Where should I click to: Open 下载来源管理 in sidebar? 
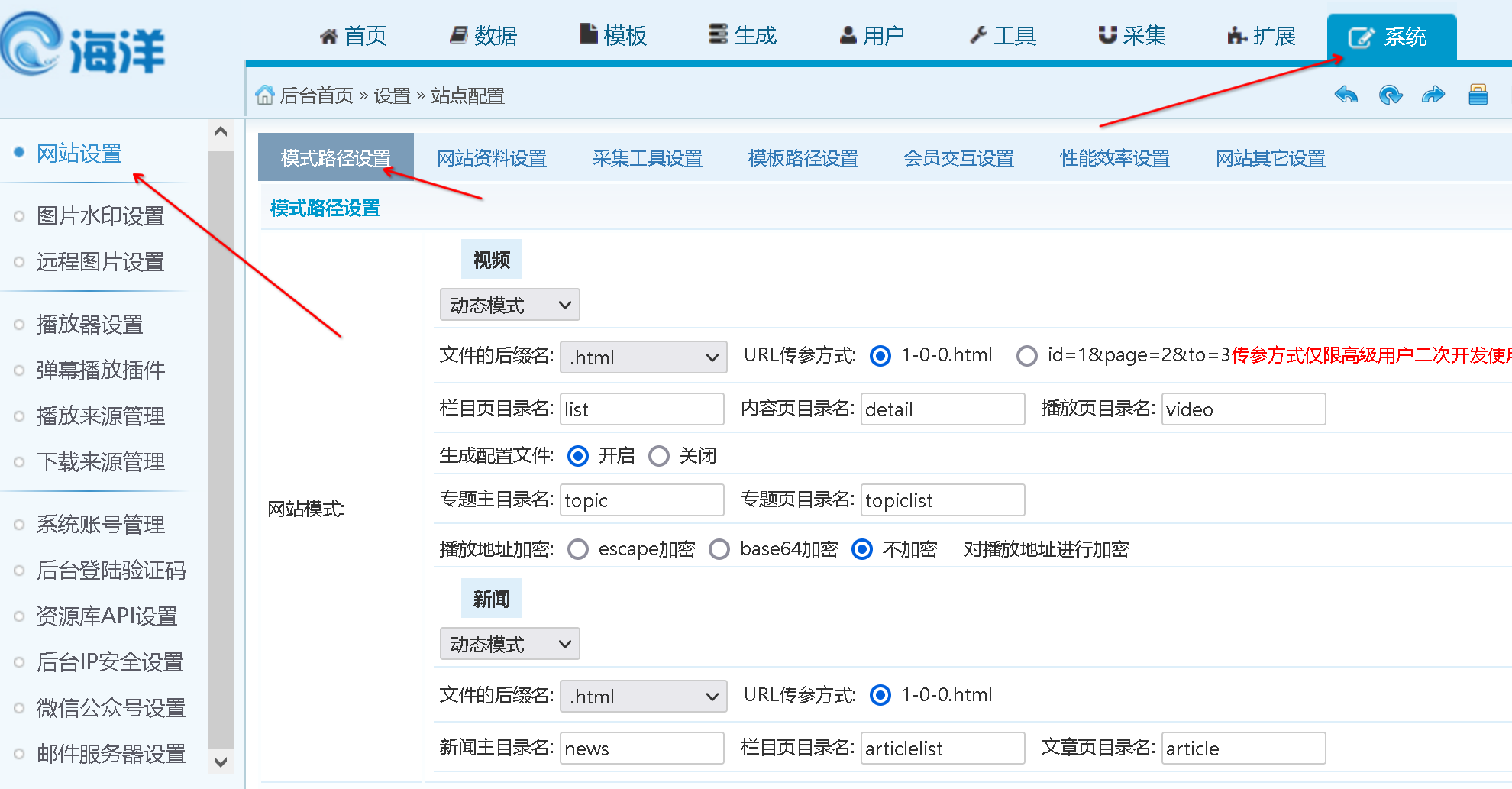(100, 462)
